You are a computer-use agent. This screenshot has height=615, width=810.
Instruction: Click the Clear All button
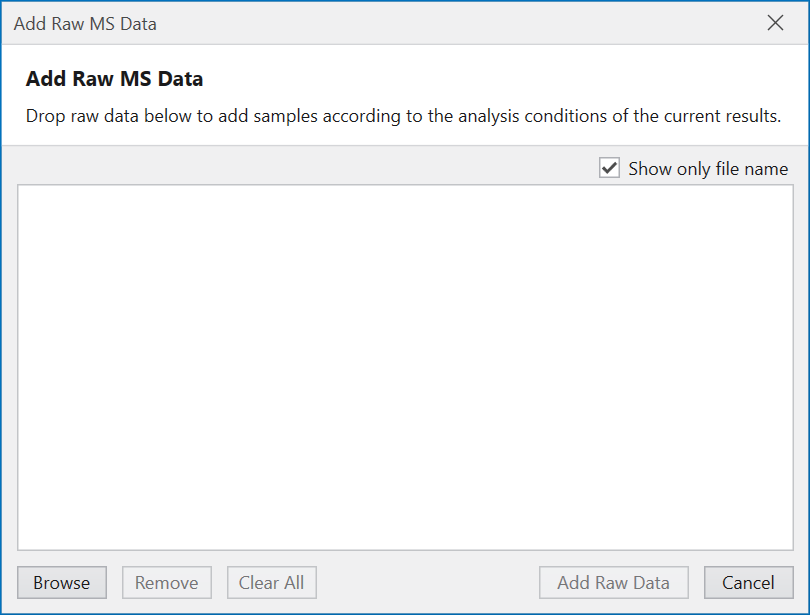coord(271,583)
